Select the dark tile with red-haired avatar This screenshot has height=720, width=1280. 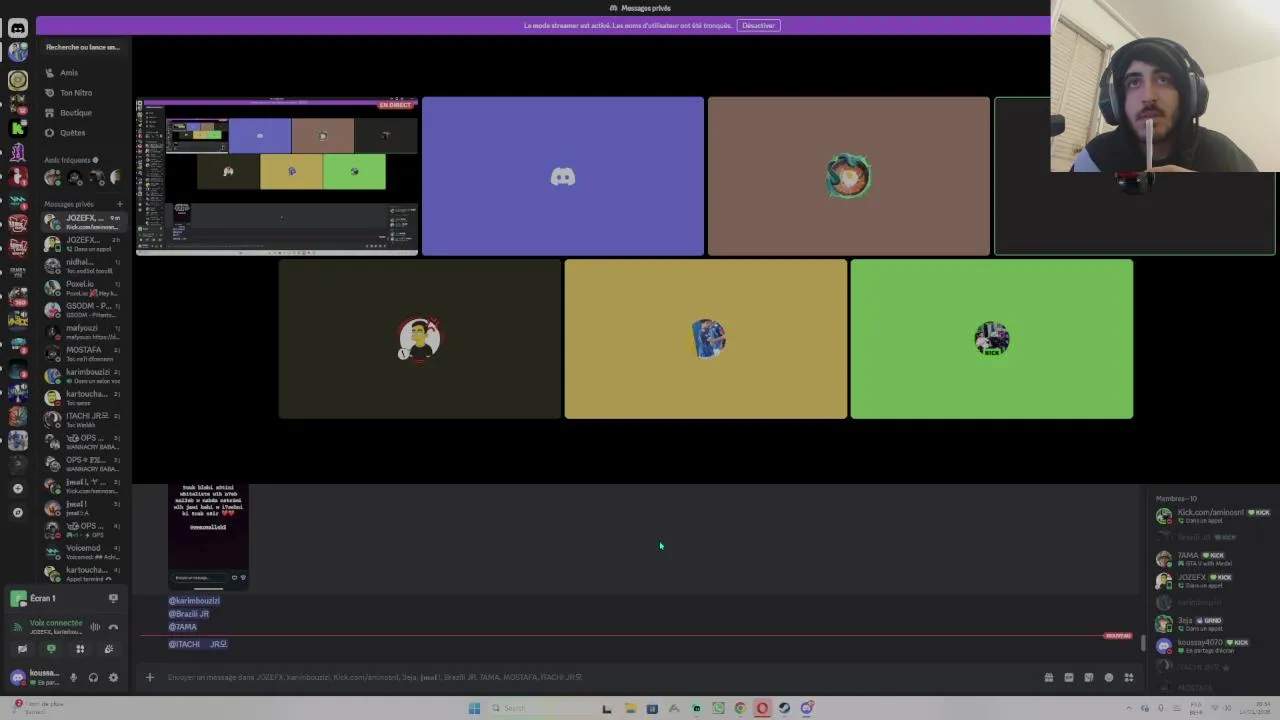click(420, 339)
